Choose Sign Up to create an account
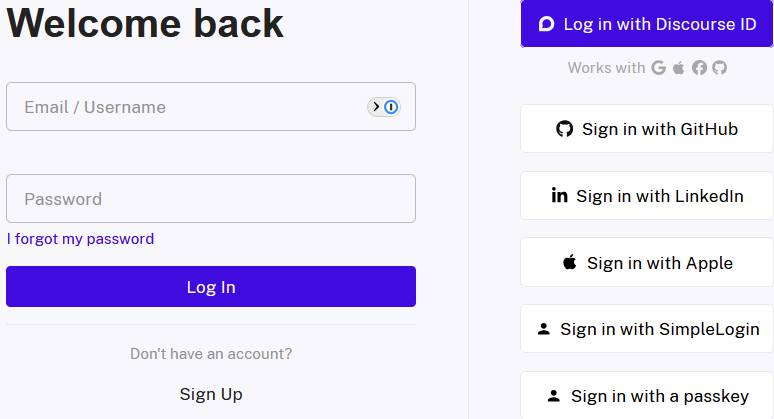The width and height of the screenshot is (774, 419). click(211, 394)
